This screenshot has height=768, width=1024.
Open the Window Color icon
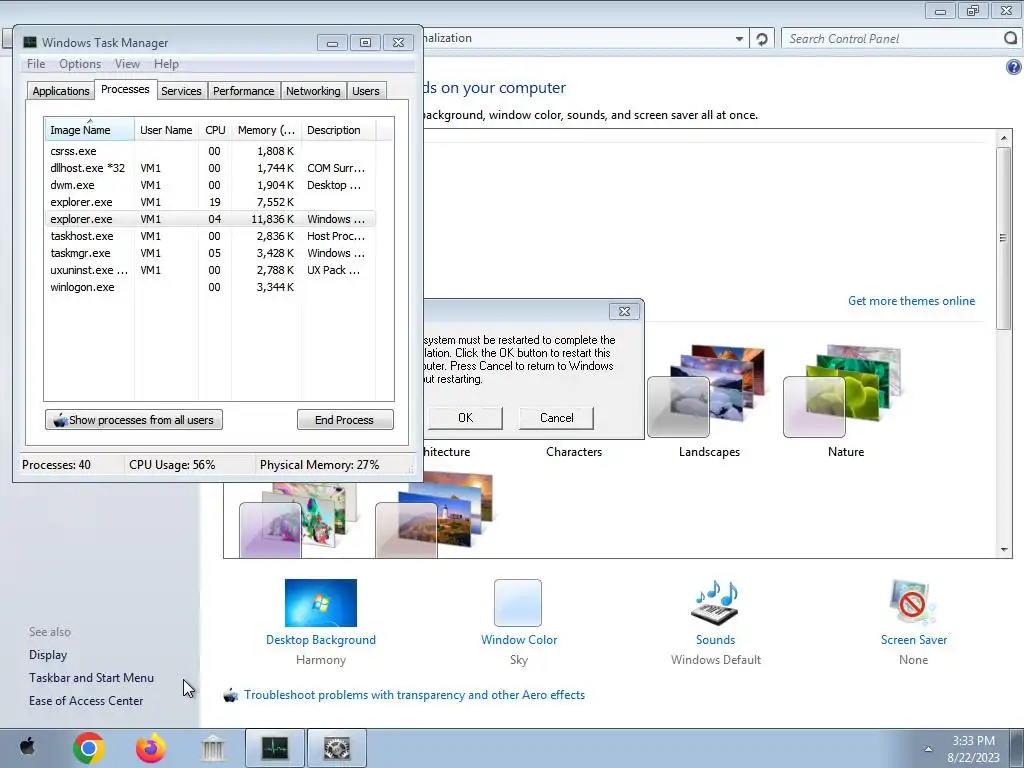pos(518,603)
